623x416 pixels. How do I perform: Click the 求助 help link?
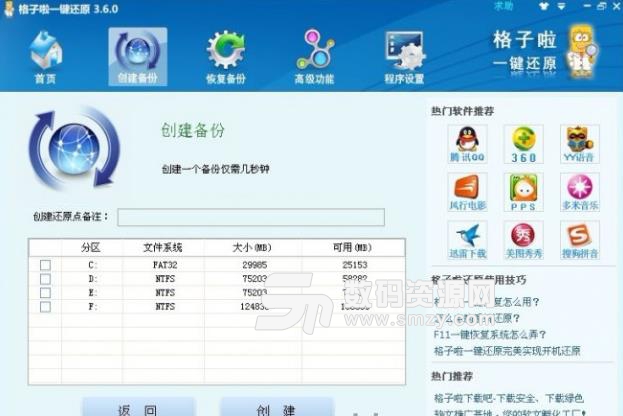tap(503, 6)
